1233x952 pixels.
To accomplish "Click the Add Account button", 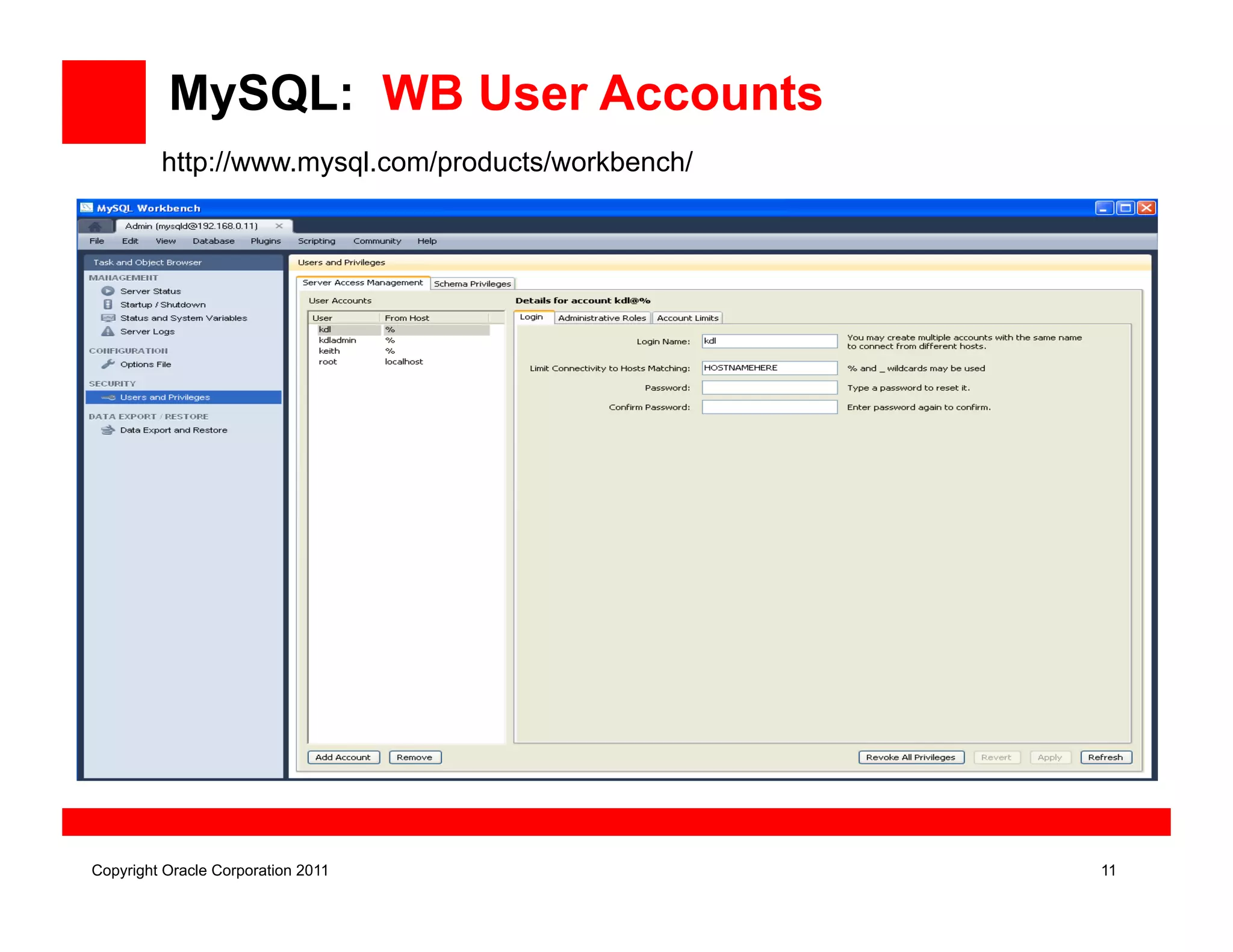I will (x=344, y=758).
